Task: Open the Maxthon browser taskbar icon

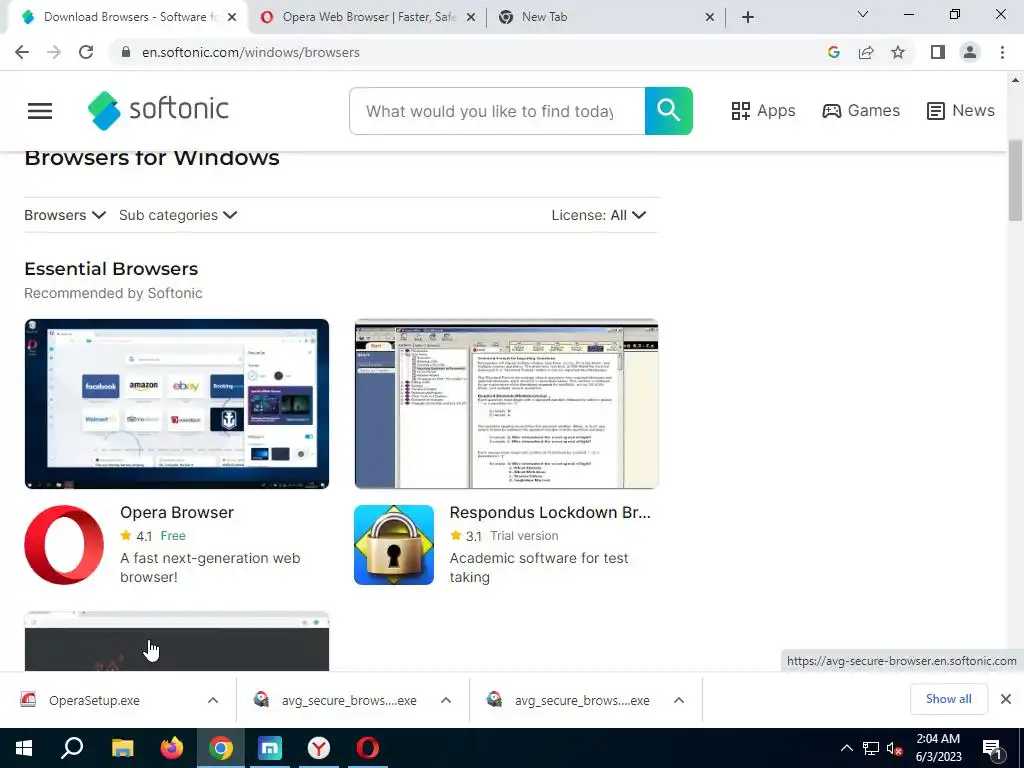Action: (270, 748)
